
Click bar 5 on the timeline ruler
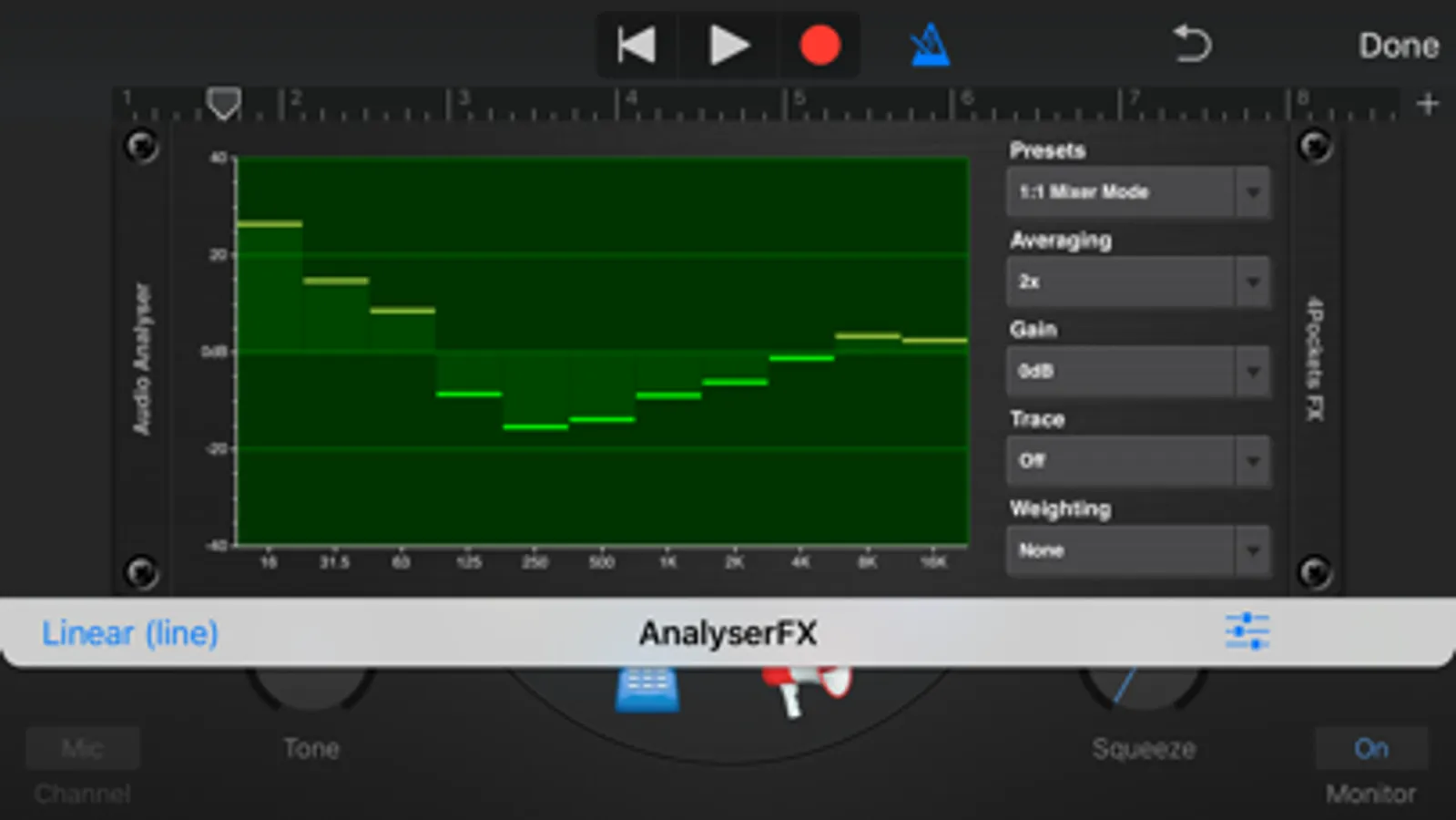pyautogui.click(x=799, y=97)
